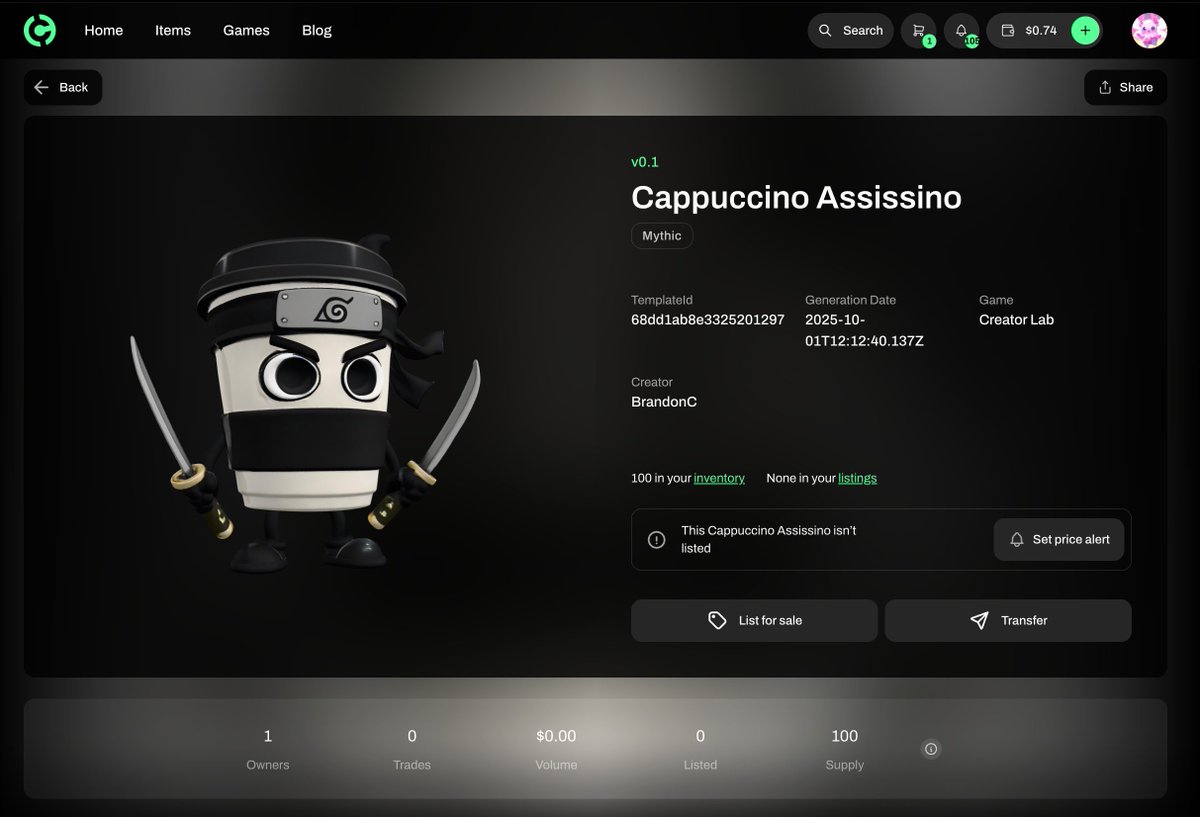Click the stats info icon
Viewport: 1200px width, 817px height.
(x=931, y=749)
